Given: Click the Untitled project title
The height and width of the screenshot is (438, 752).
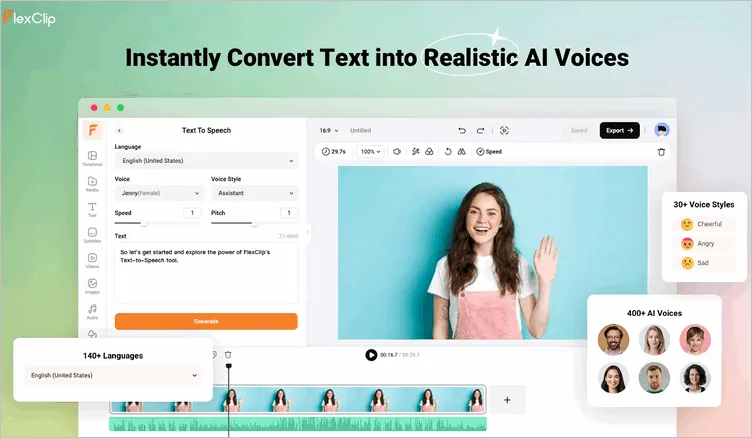Looking at the screenshot, I should coord(361,130).
